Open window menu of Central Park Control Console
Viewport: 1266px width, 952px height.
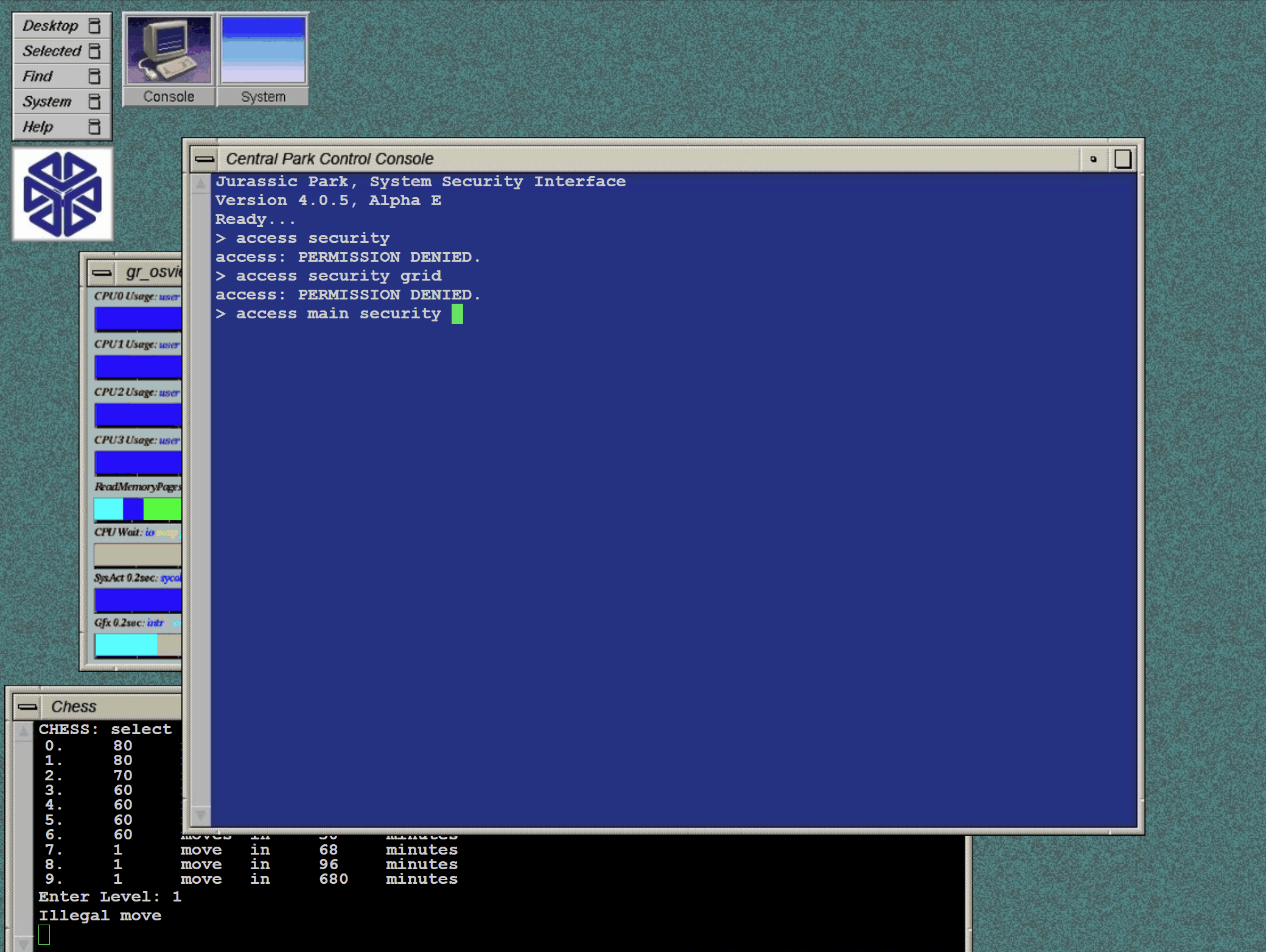pyautogui.click(x=205, y=159)
